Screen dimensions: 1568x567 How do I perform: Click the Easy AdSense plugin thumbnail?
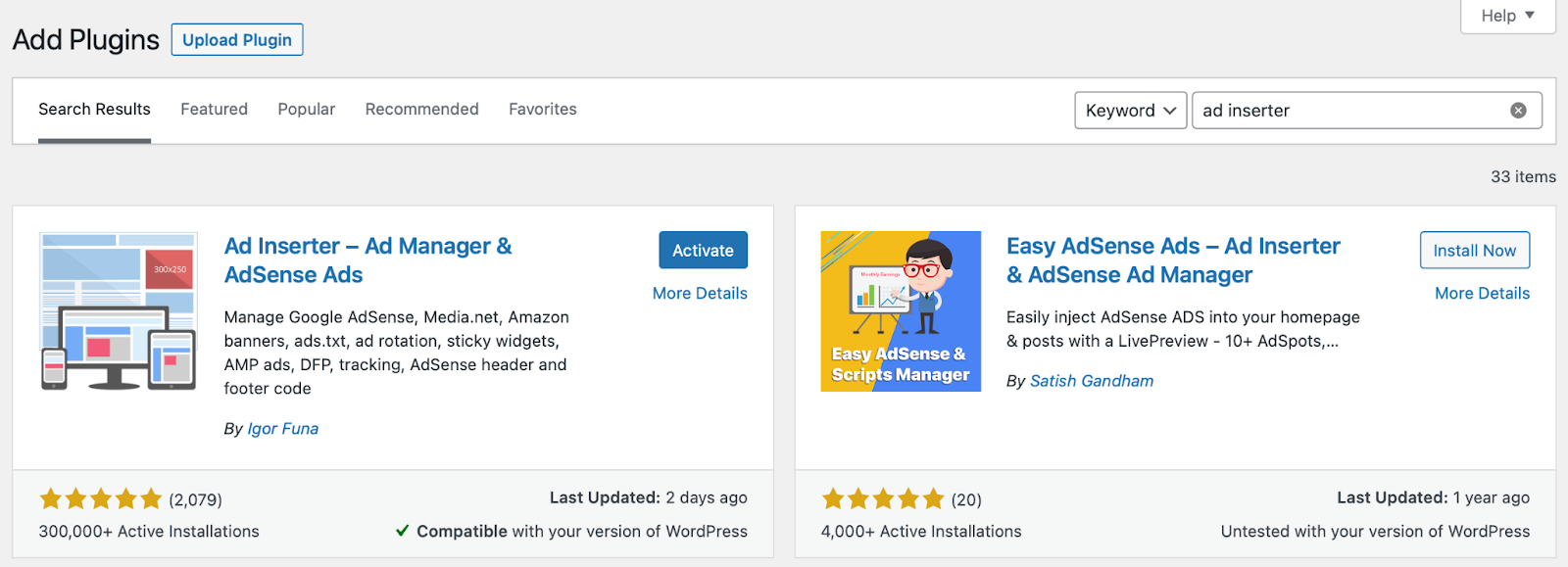901,311
